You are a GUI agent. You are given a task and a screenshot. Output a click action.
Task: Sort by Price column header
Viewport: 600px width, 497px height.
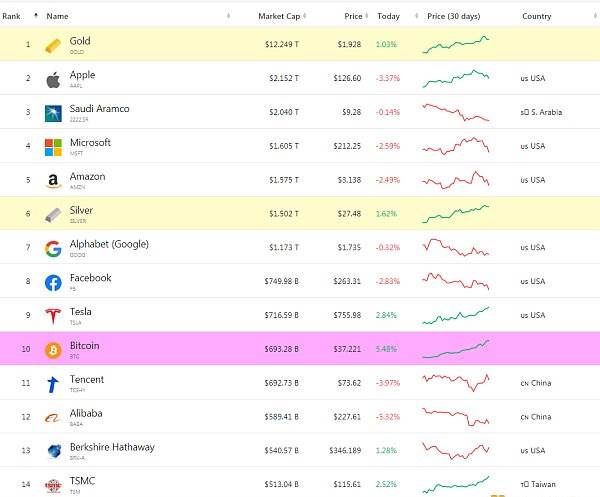click(x=353, y=16)
